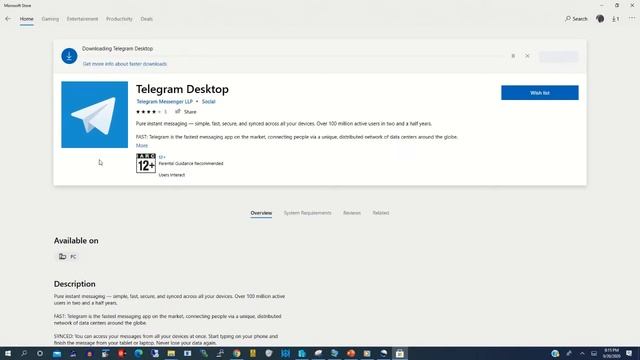Select the Related tab
The height and width of the screenshot is (360, 640).
point(381,213)
